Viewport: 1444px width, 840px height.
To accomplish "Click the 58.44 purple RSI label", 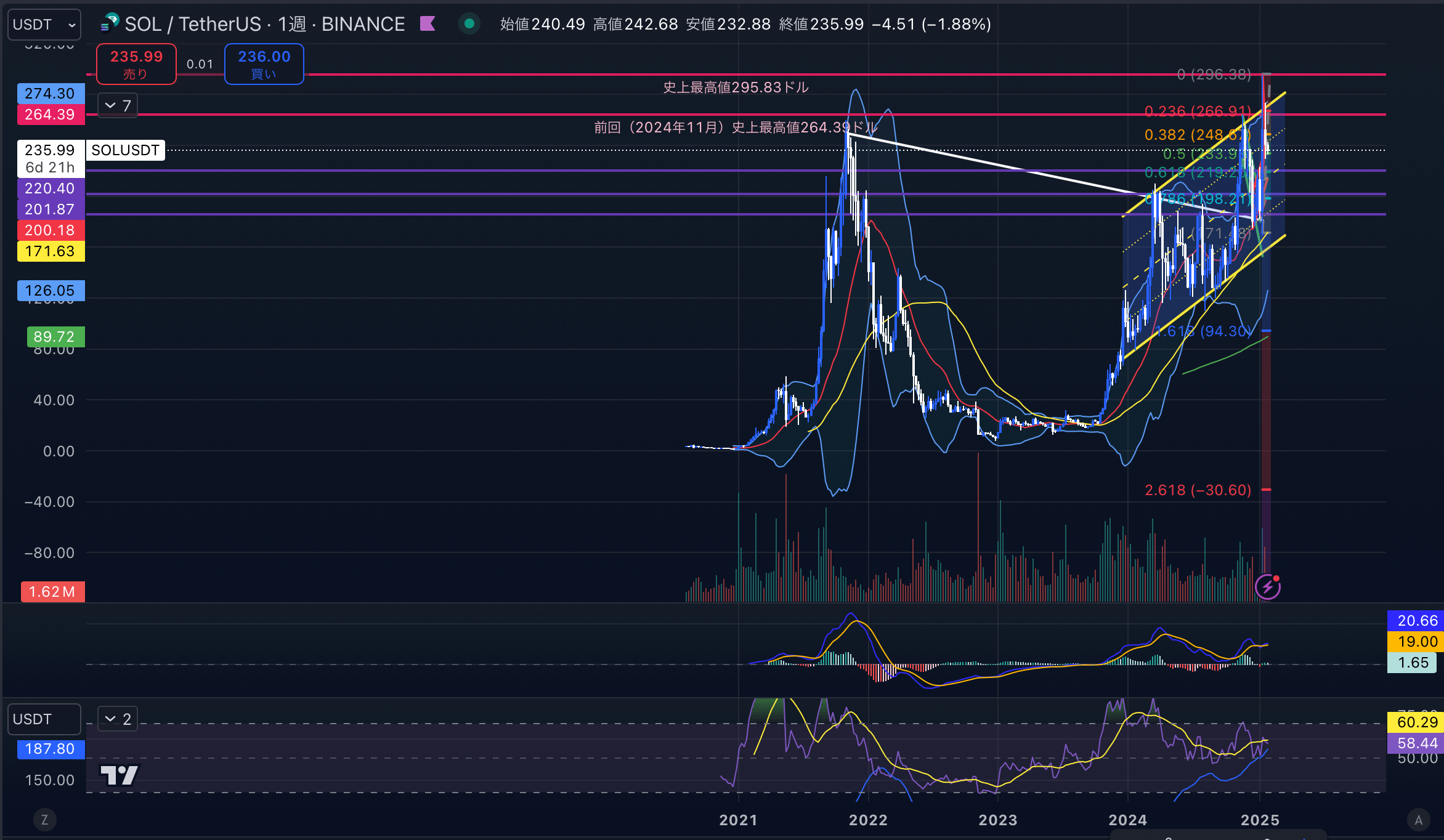I will click(x=1415, y=743).
